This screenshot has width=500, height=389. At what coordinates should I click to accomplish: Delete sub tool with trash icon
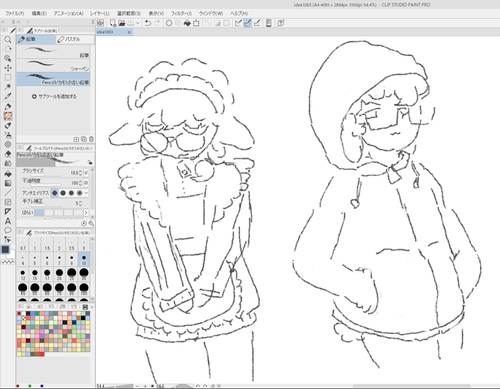[x=91, y=139]
